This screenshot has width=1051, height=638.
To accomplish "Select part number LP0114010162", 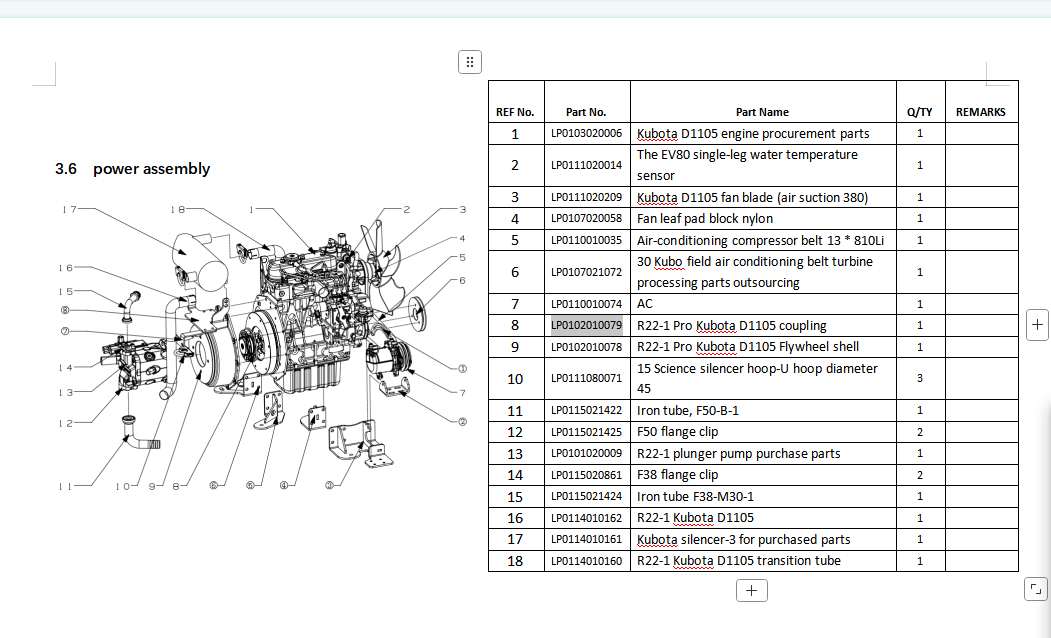I will click(x=586, y=517).
